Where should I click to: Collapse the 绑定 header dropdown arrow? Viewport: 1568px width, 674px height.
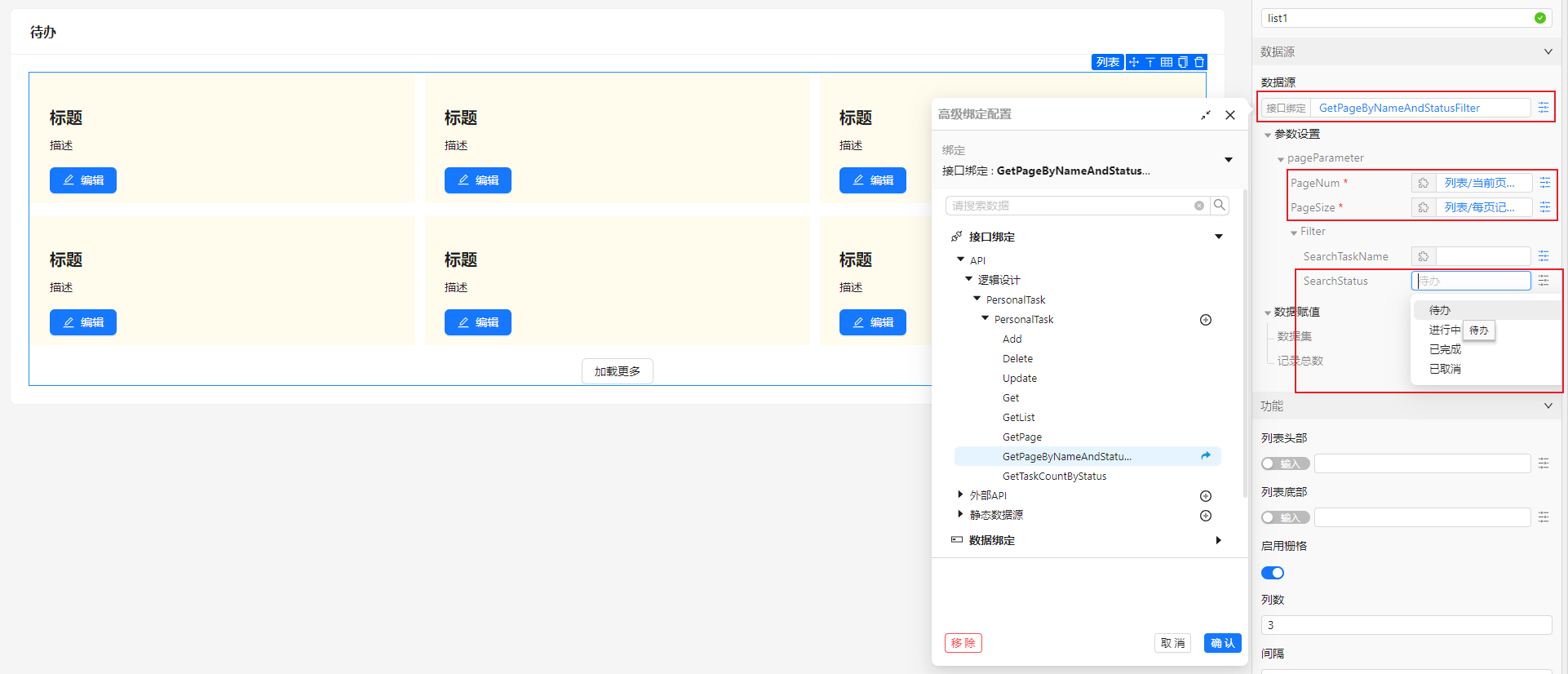[1229, 160]
